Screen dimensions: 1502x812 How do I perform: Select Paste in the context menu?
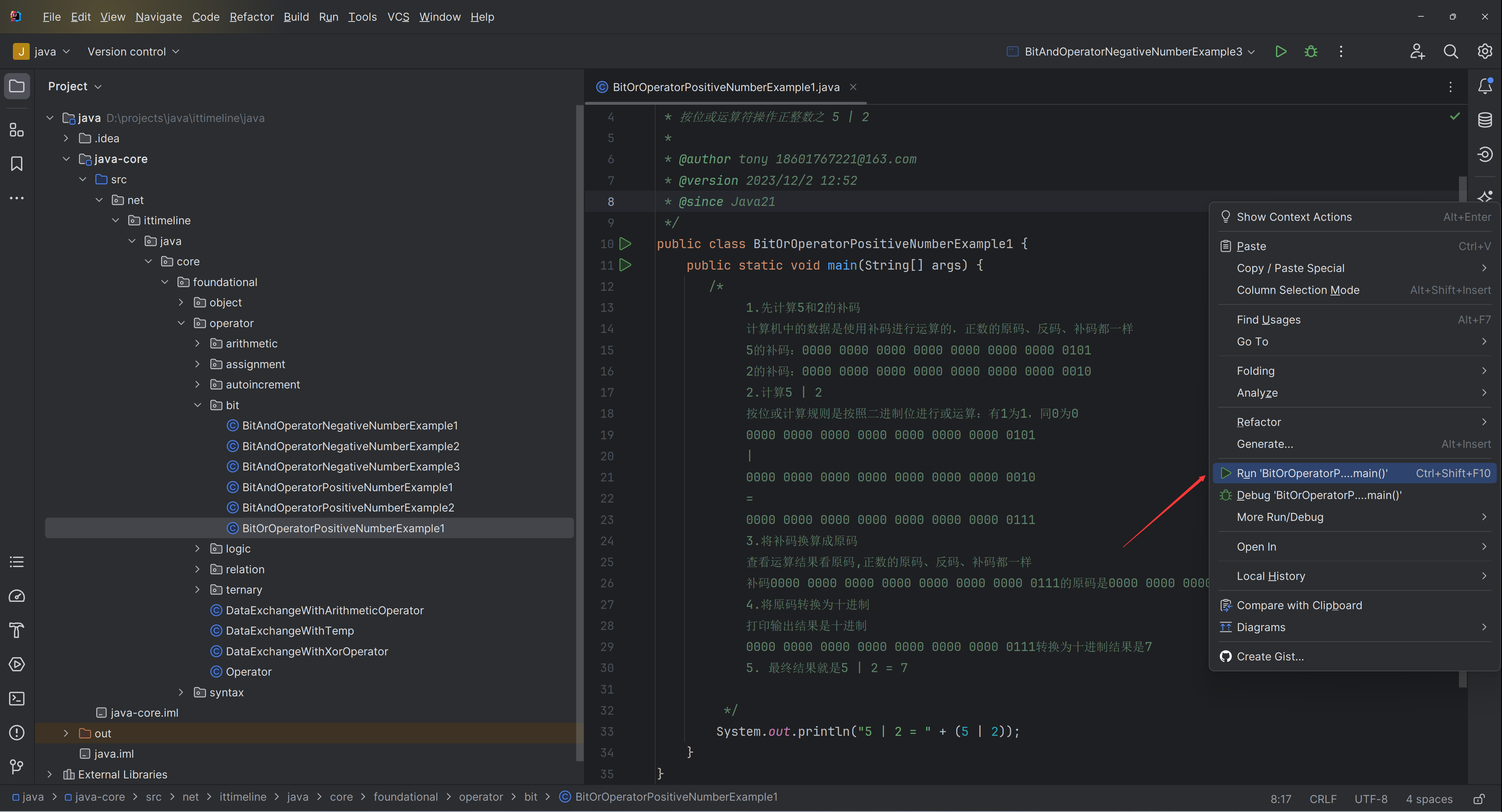click(x=1355, y=246)
